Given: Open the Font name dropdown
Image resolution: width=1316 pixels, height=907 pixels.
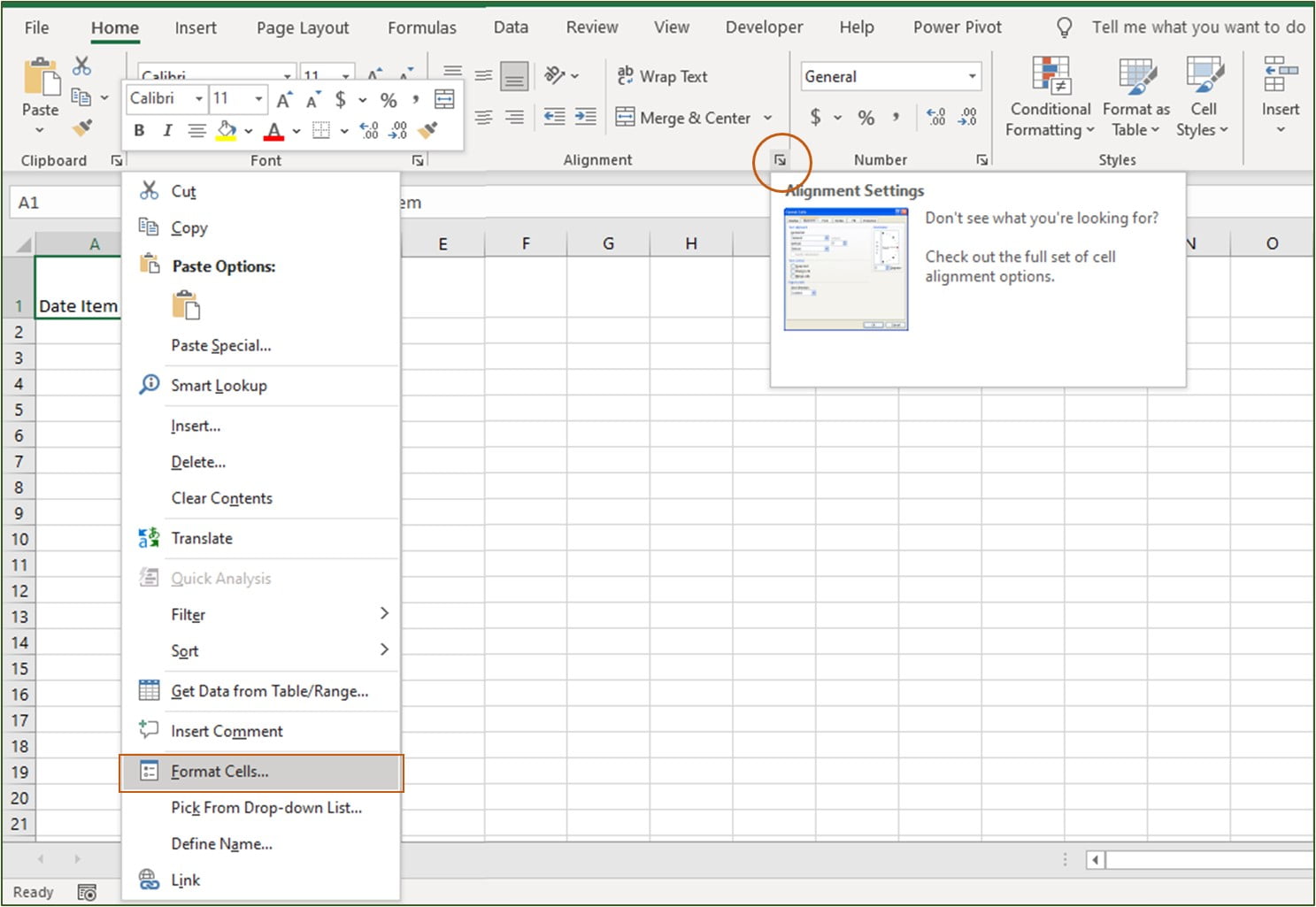Looking at the screenshot, I should tap(199, 98).
